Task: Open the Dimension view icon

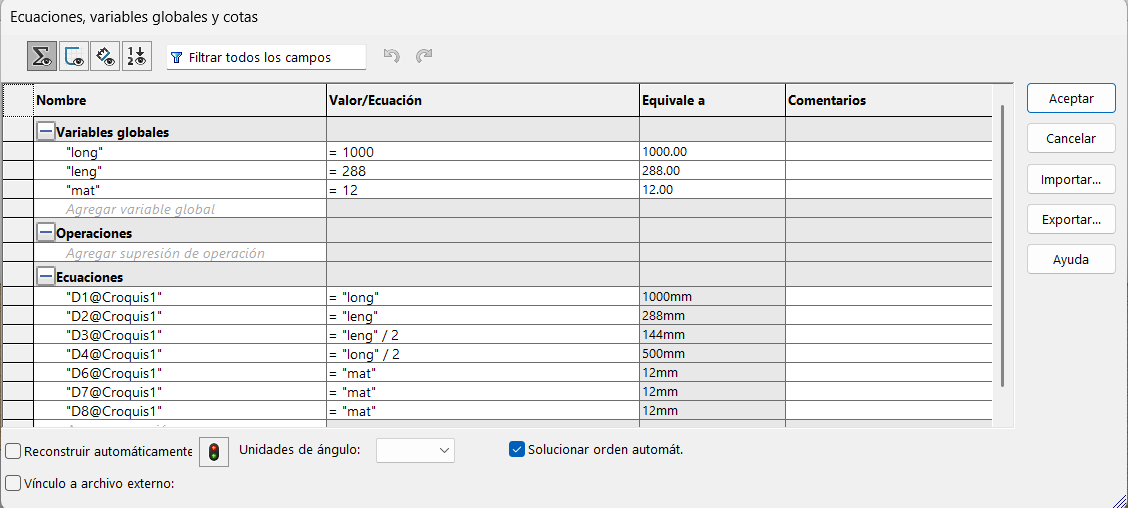Action: click(x=105, y=58)
